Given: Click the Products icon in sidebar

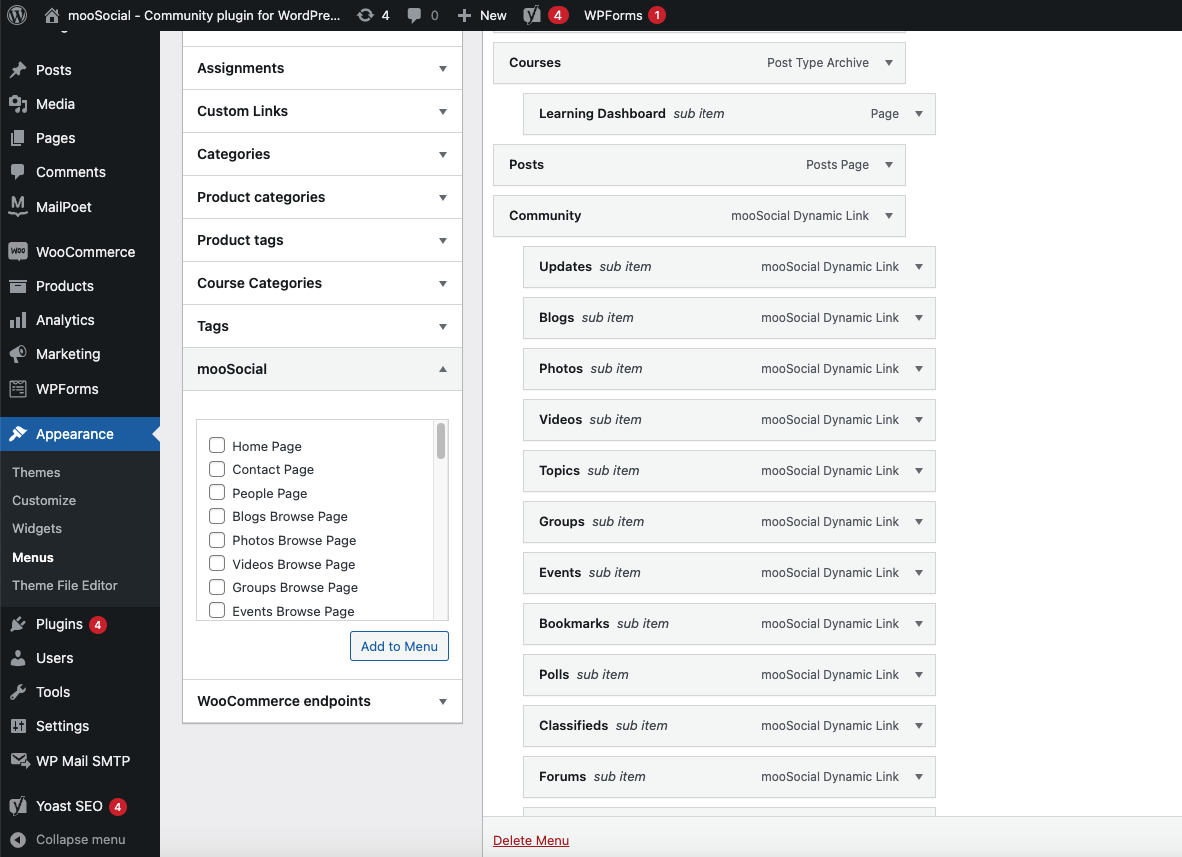Looking at the screenshot, I should [x=18, y=286].
